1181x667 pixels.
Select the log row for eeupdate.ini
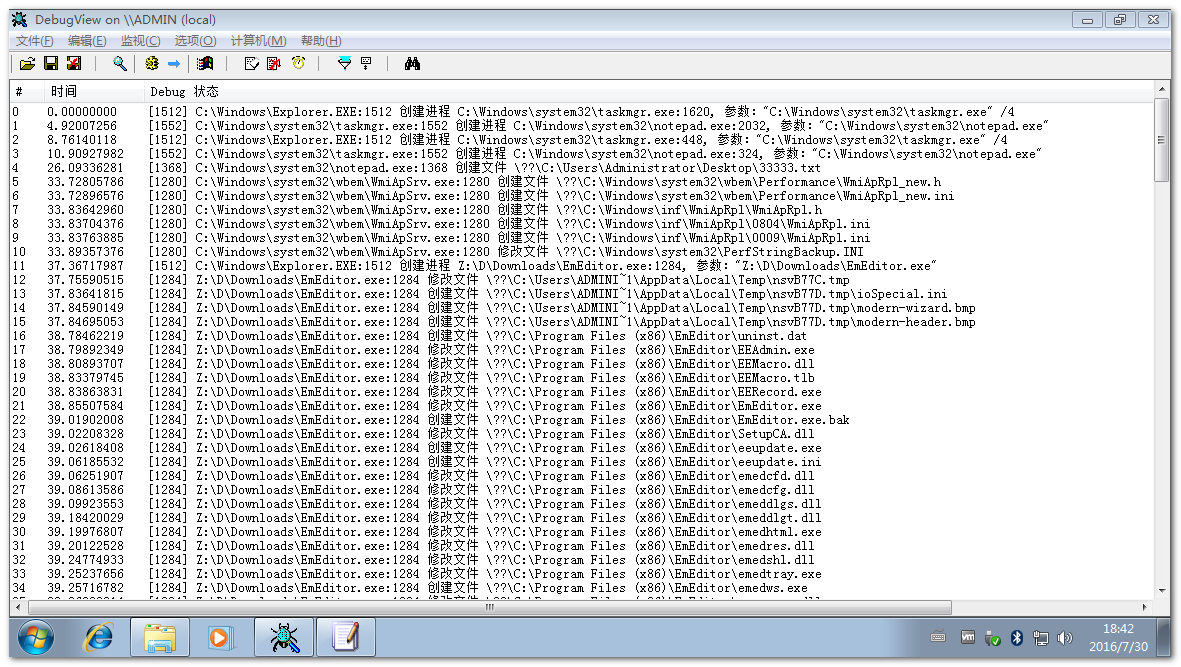(x=581, y=462)
